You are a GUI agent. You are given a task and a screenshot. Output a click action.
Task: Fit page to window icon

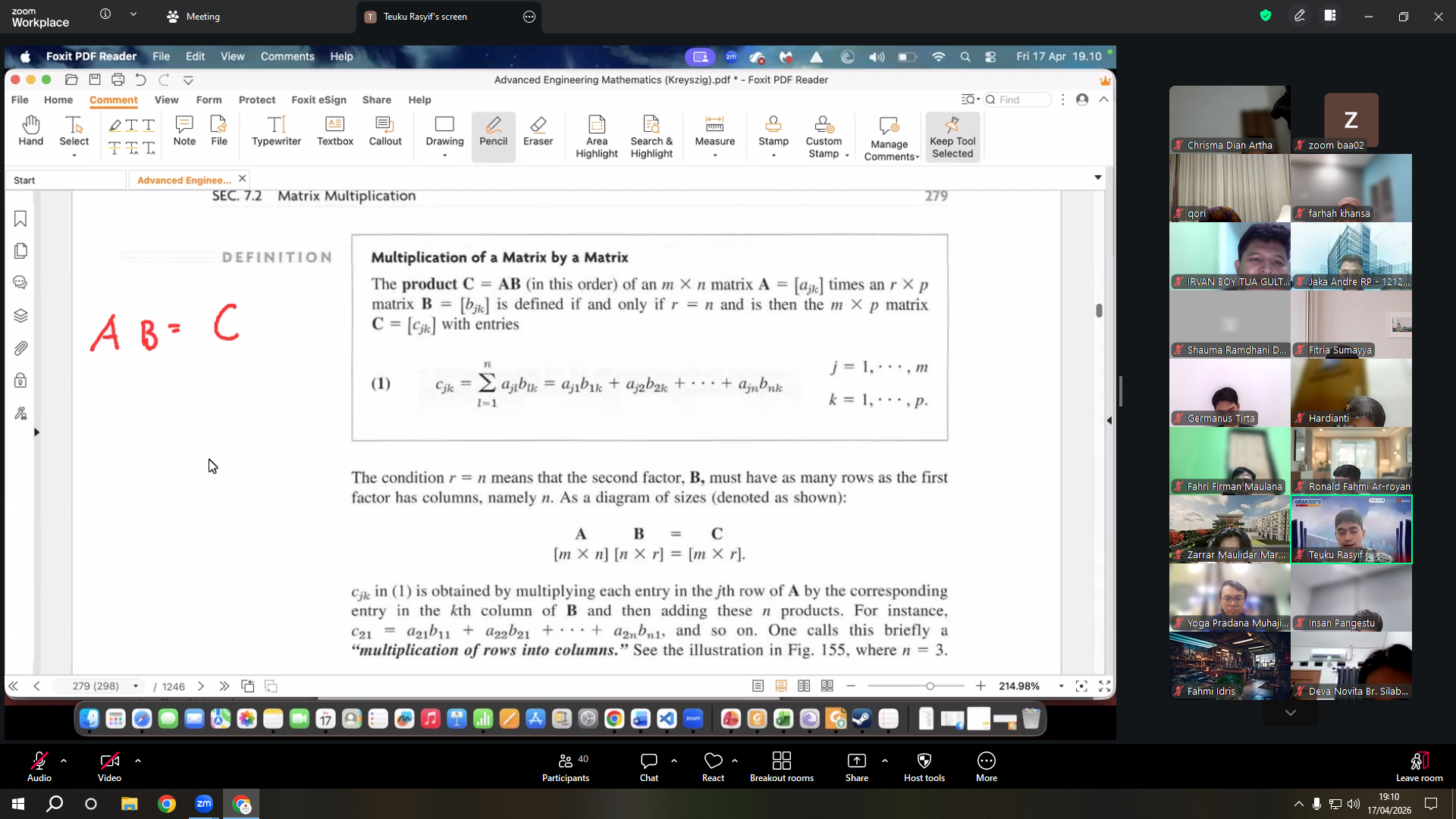point(1081,686)
